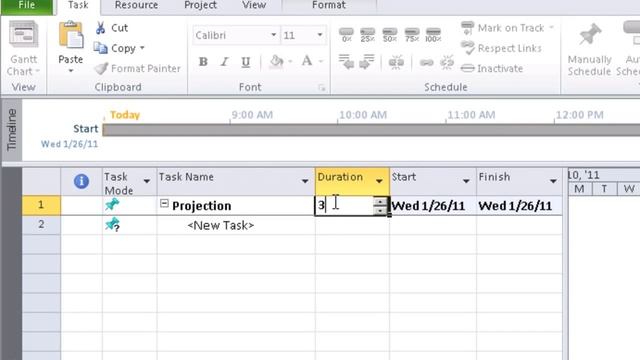
Task: Select row 2 header
Action: [x=41, y=224]
